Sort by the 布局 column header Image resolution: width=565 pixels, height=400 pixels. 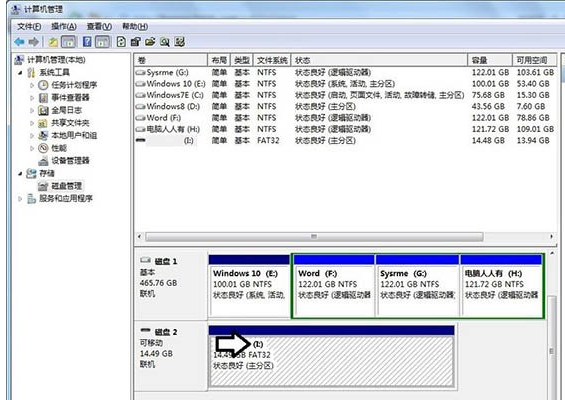(x=219, y=60)
